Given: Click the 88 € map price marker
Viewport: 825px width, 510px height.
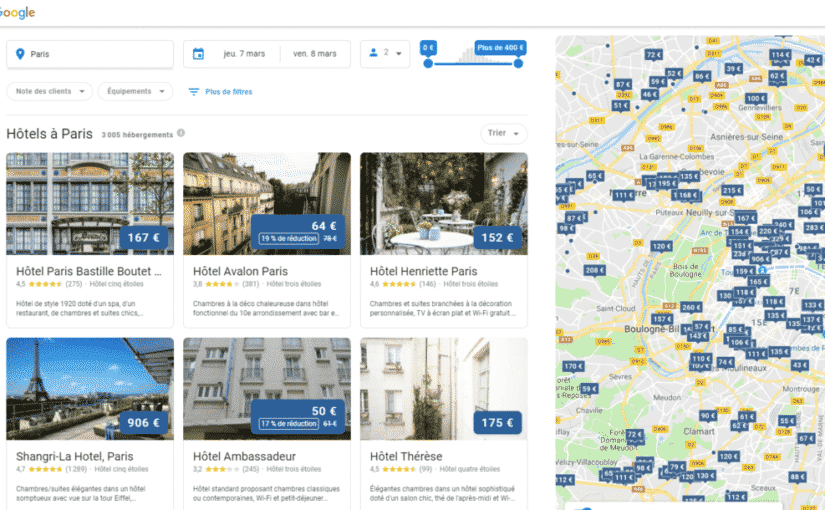Looking at the screenshot, I should click(x=798, y=477).
